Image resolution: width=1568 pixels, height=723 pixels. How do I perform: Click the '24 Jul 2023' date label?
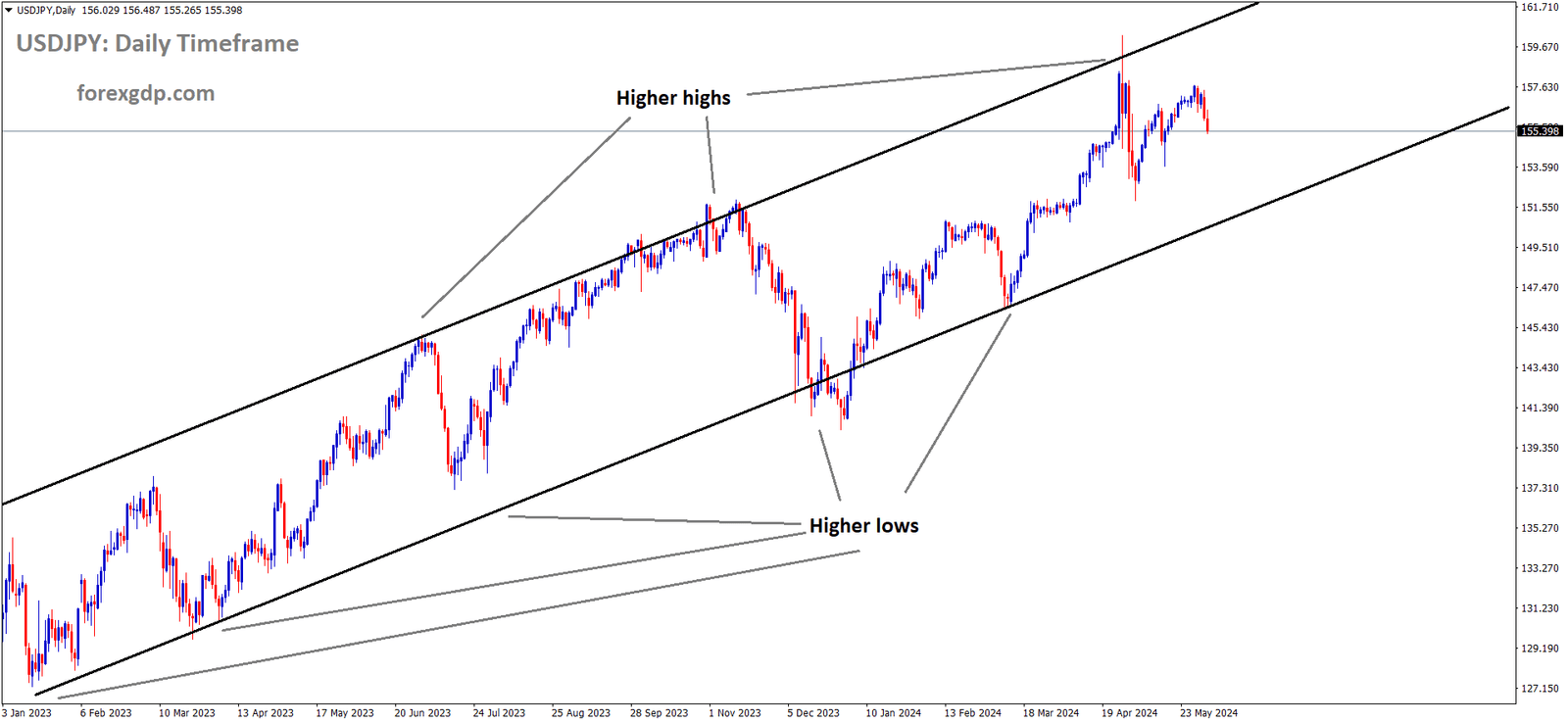[499, 713]
